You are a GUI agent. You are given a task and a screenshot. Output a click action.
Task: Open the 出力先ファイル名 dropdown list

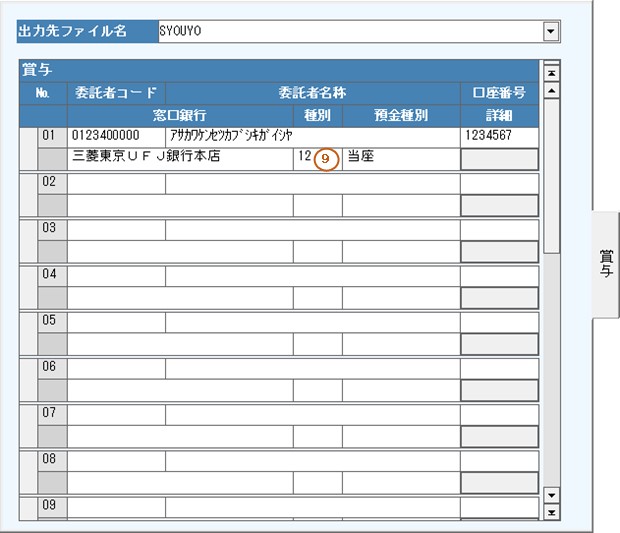point(549,32)
